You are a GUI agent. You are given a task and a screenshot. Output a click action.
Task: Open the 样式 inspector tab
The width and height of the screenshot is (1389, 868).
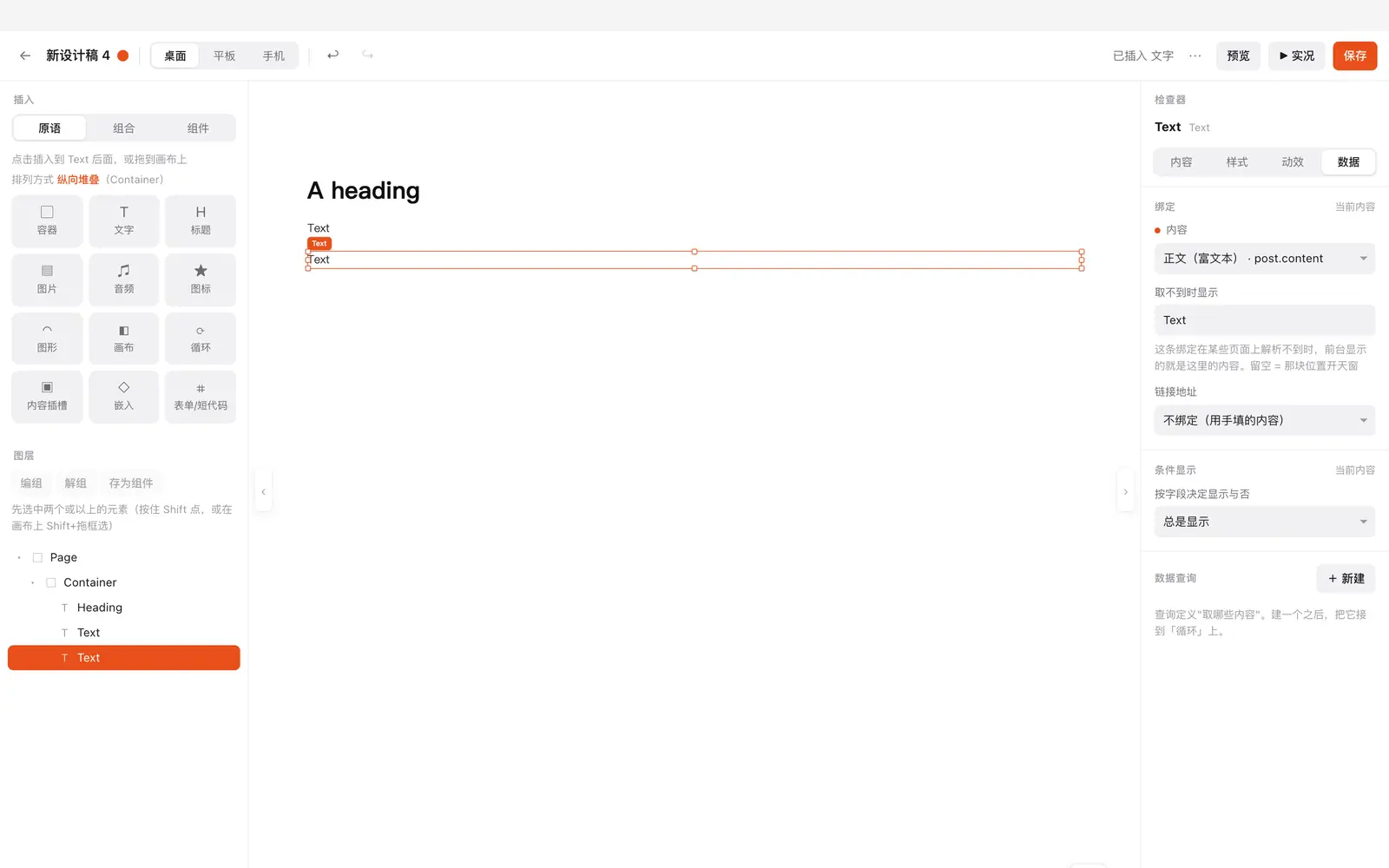tap(1237, 162)
